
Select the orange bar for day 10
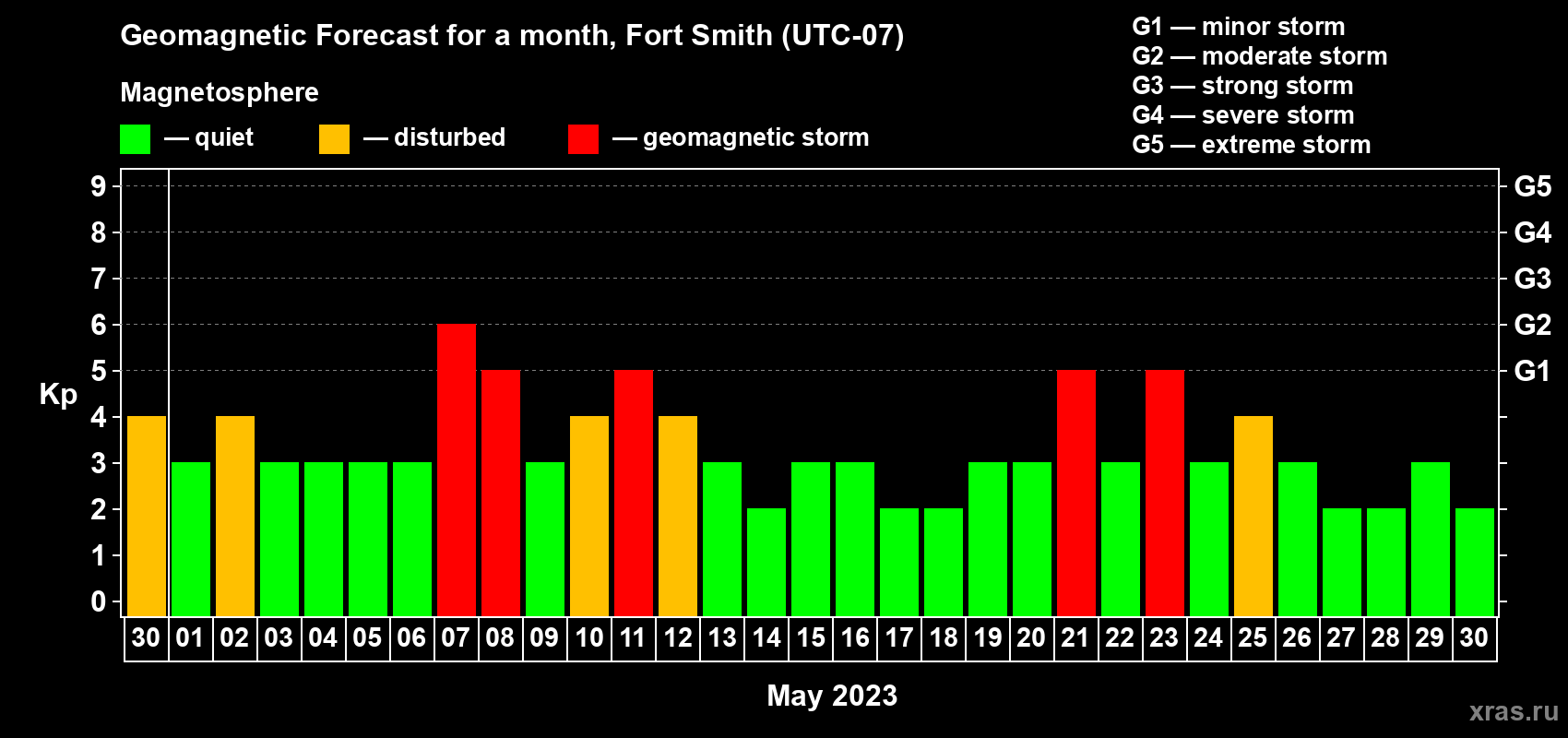(x=589, y=517)
